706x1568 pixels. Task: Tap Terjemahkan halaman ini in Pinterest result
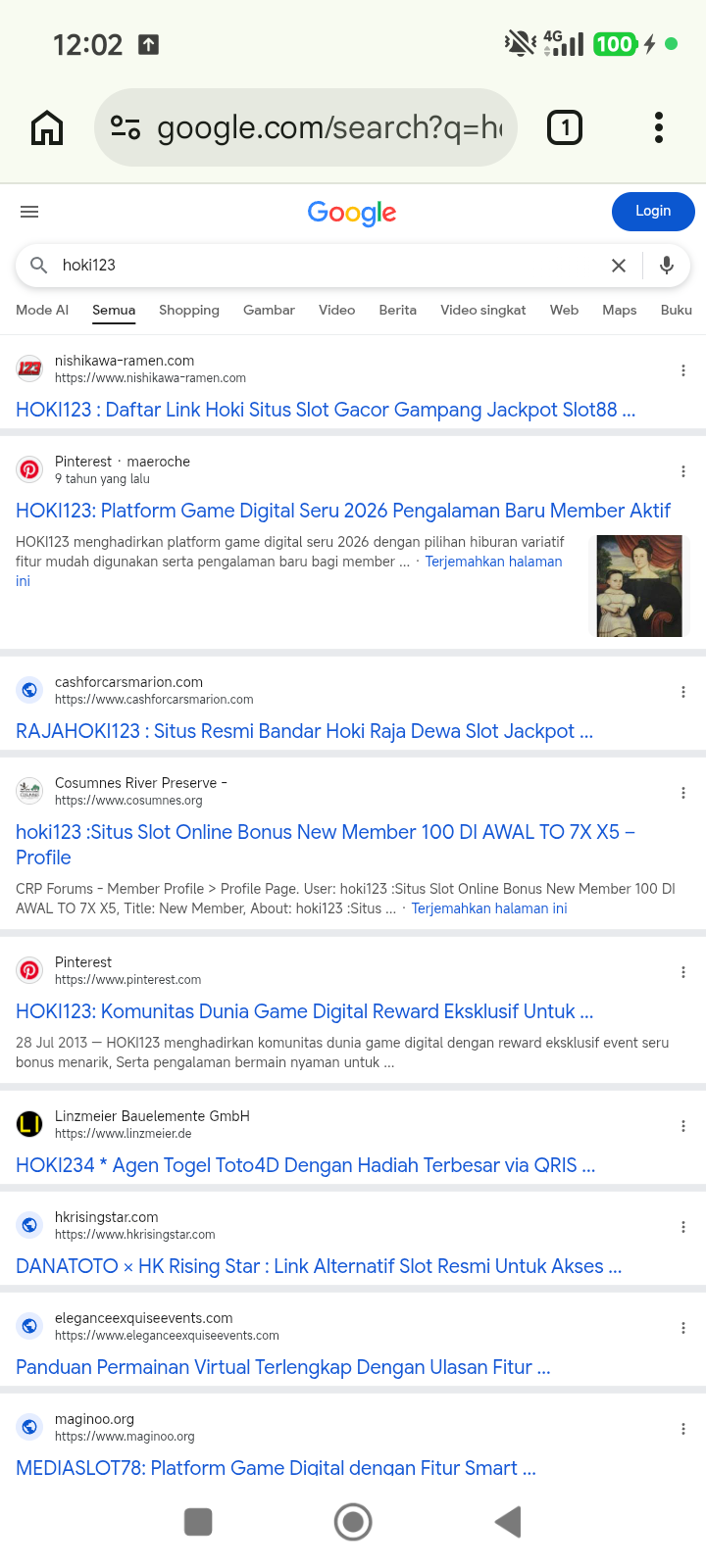coord(493,562)
